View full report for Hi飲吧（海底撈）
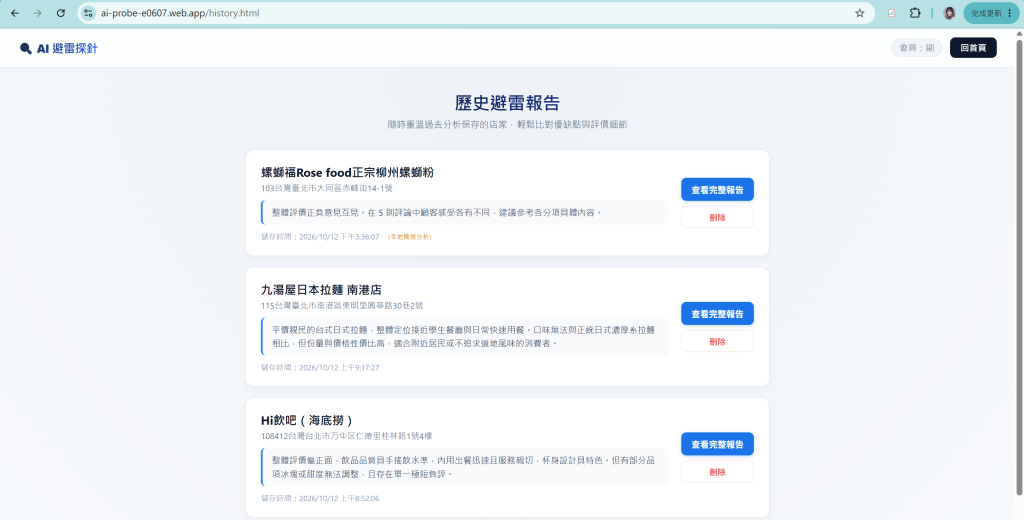Image resolution: width=1024 pixels, height=520 pixels. [717, 444]
